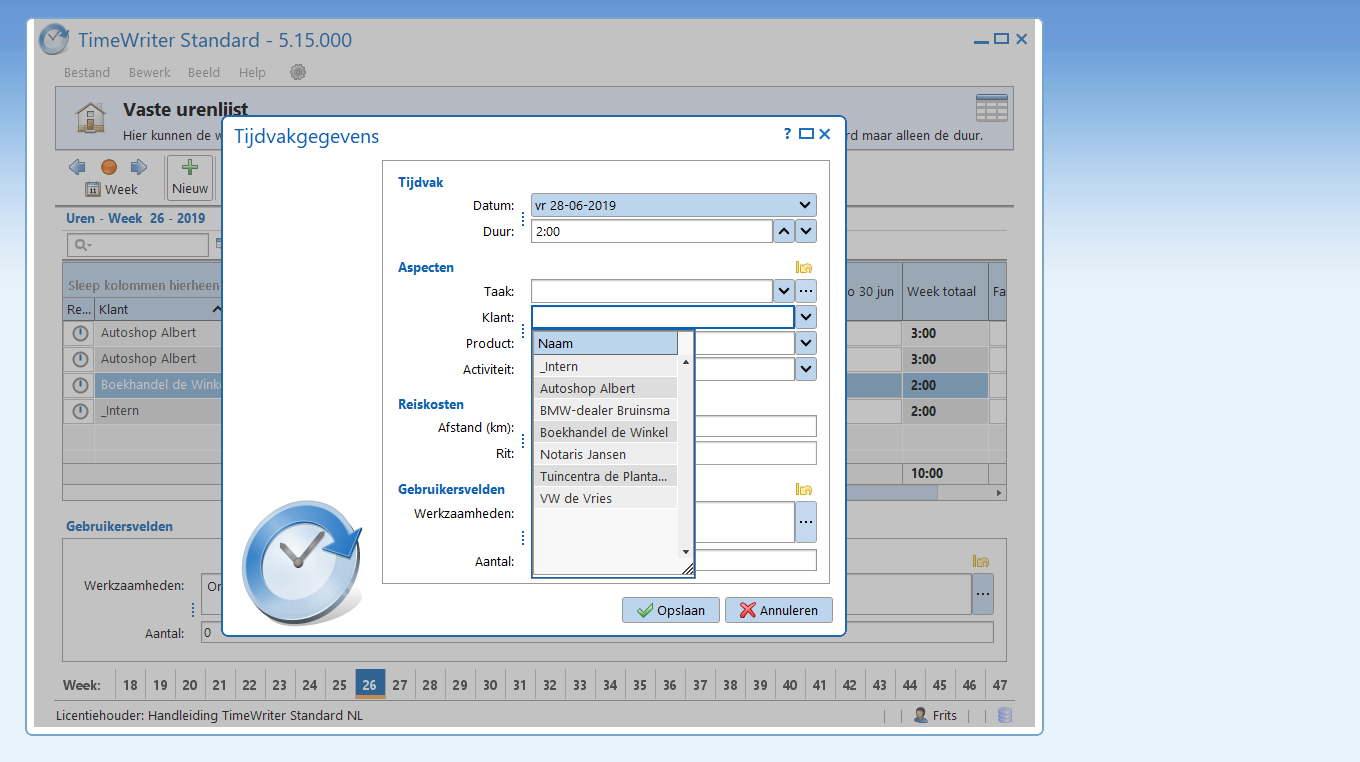Image resolution: width=1360 pixels, height=762 pixels.
Task: Open the Product dropdown arrow
Action: pos(806,343)
